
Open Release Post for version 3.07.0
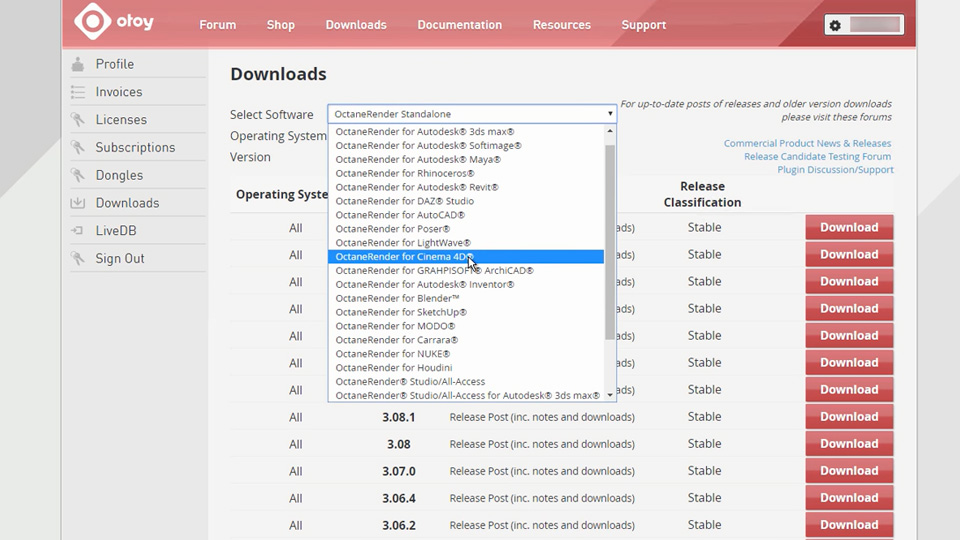point(542,471)
